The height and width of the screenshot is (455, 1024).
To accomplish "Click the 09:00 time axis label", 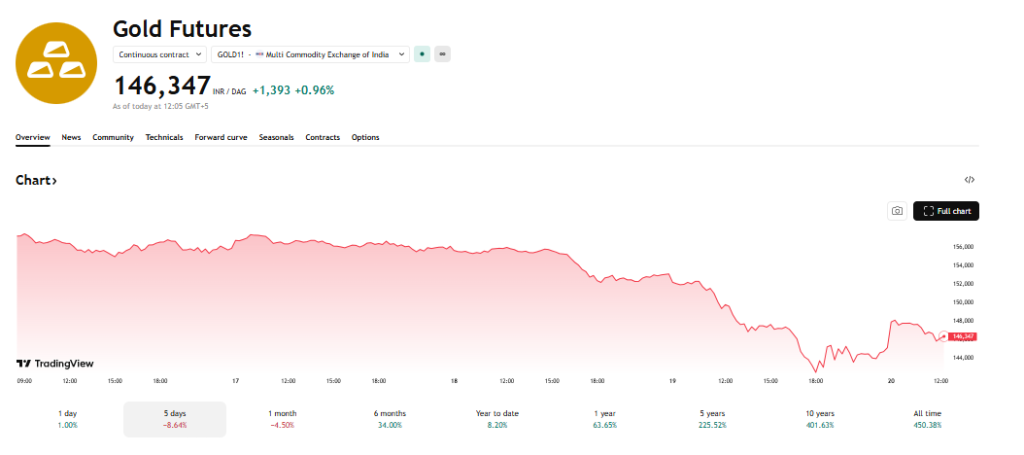I will click(24, 381).
